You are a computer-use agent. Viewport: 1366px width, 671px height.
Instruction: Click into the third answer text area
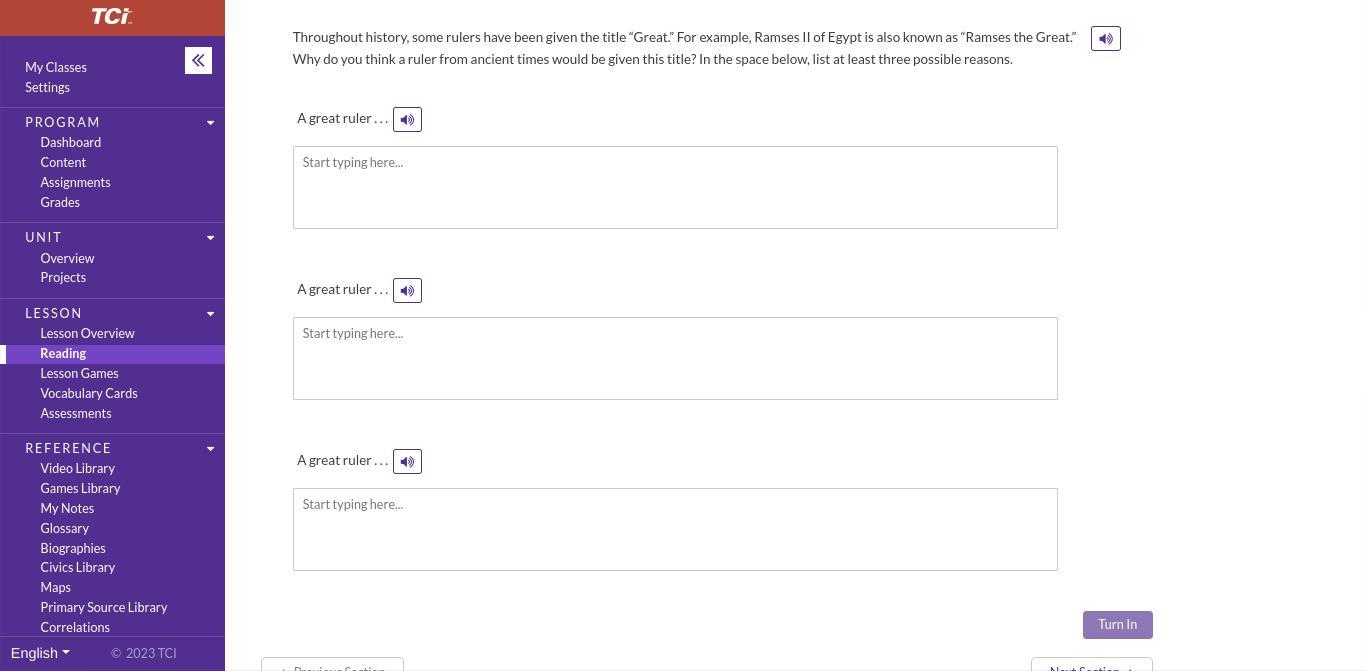[675, 530]
